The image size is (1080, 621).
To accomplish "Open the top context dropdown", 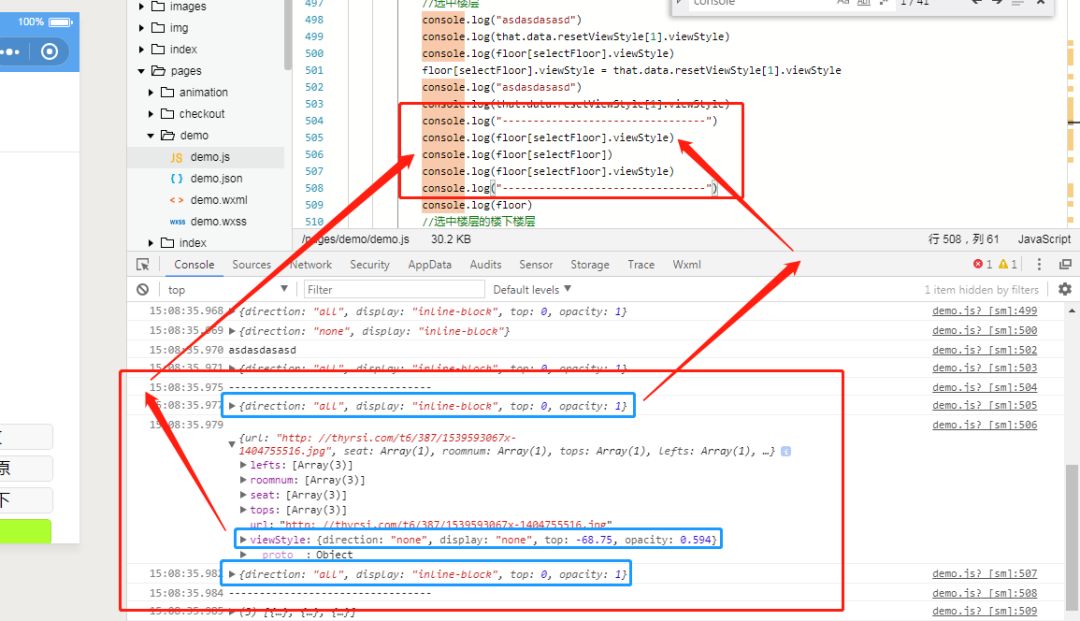I will (x=227, y=290).
